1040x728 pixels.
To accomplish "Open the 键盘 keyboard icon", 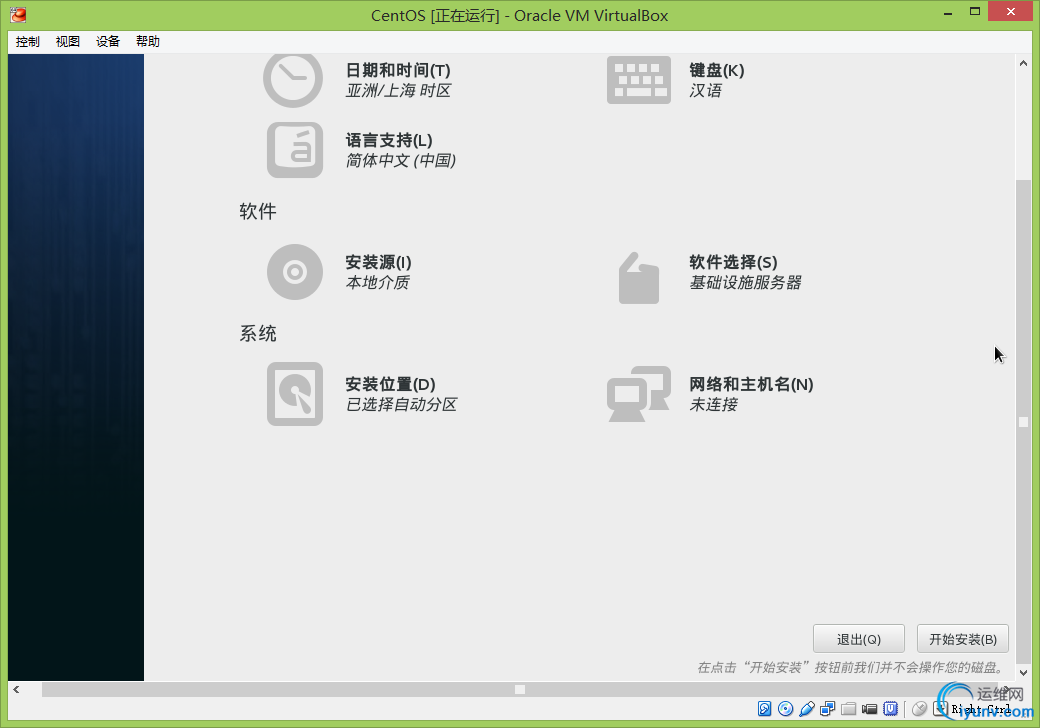I will (638, 80).
